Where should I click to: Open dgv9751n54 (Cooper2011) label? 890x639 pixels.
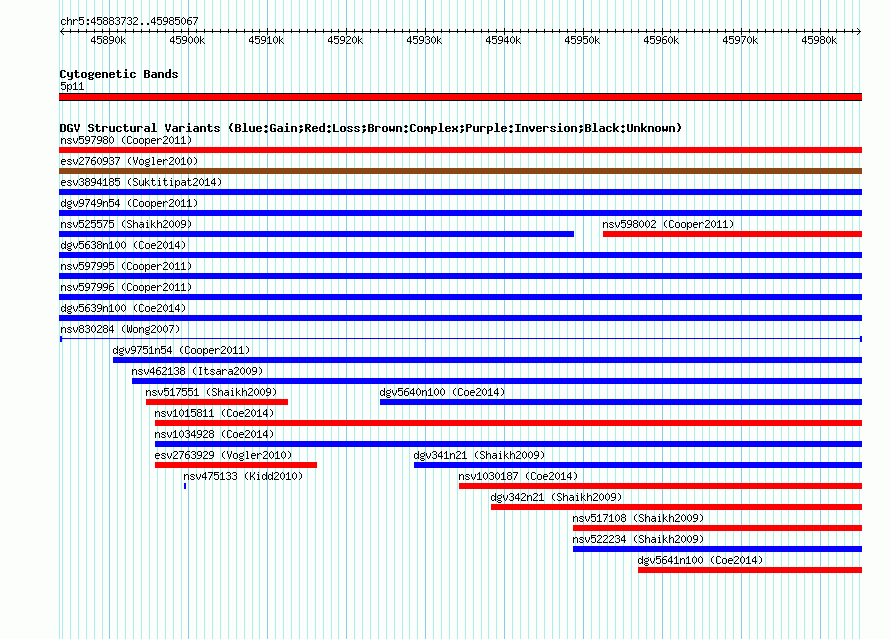click(181, 350)
